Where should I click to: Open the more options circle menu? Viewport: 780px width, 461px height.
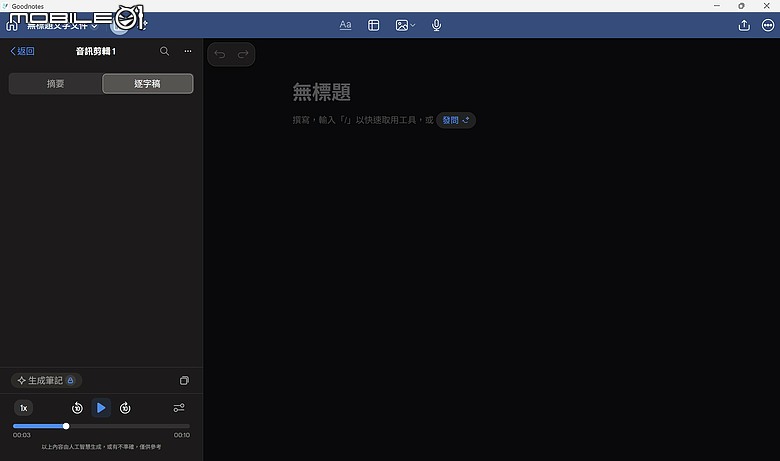click(768, 25)
